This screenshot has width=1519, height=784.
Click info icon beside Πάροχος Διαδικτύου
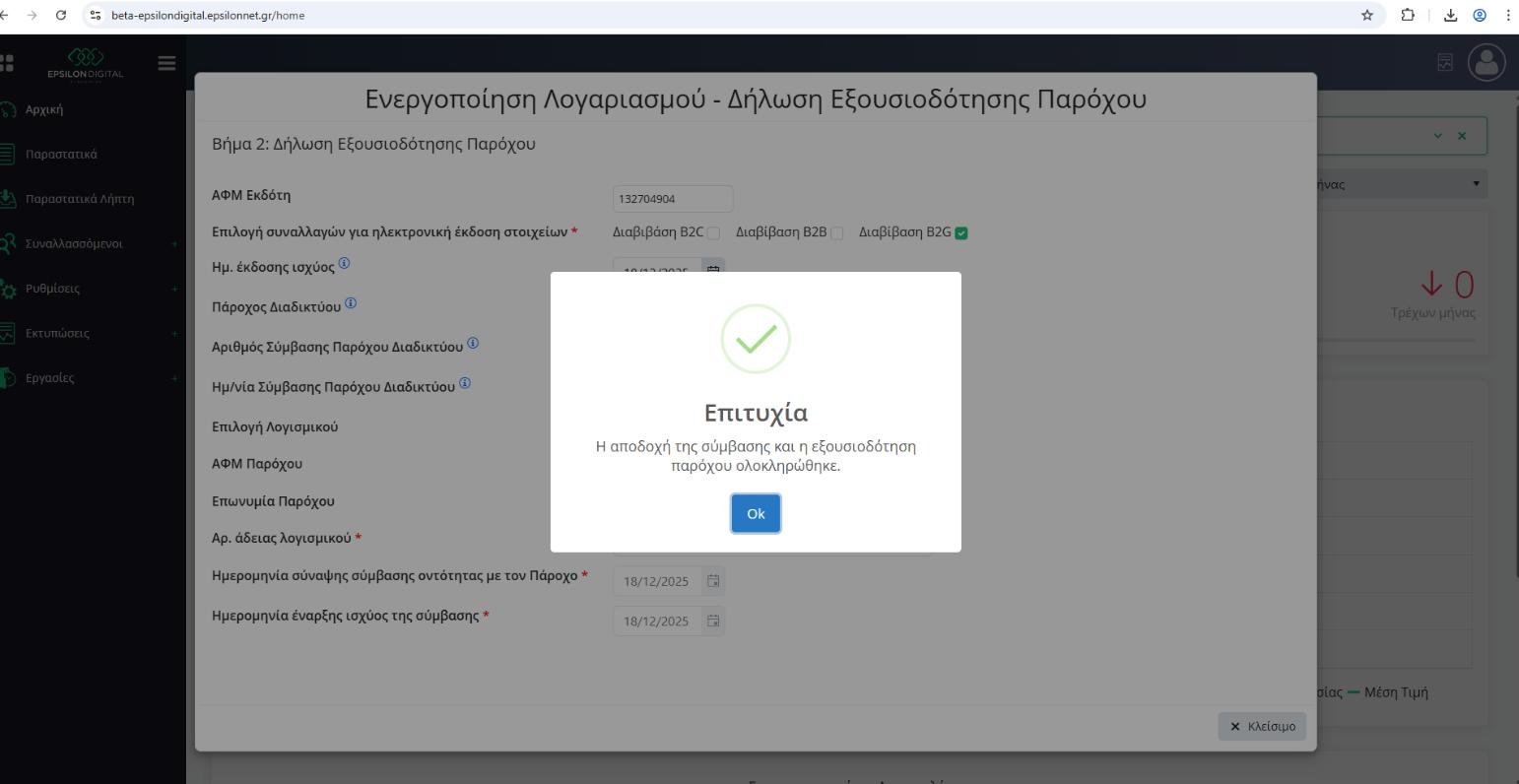click(x=351, y=303)
